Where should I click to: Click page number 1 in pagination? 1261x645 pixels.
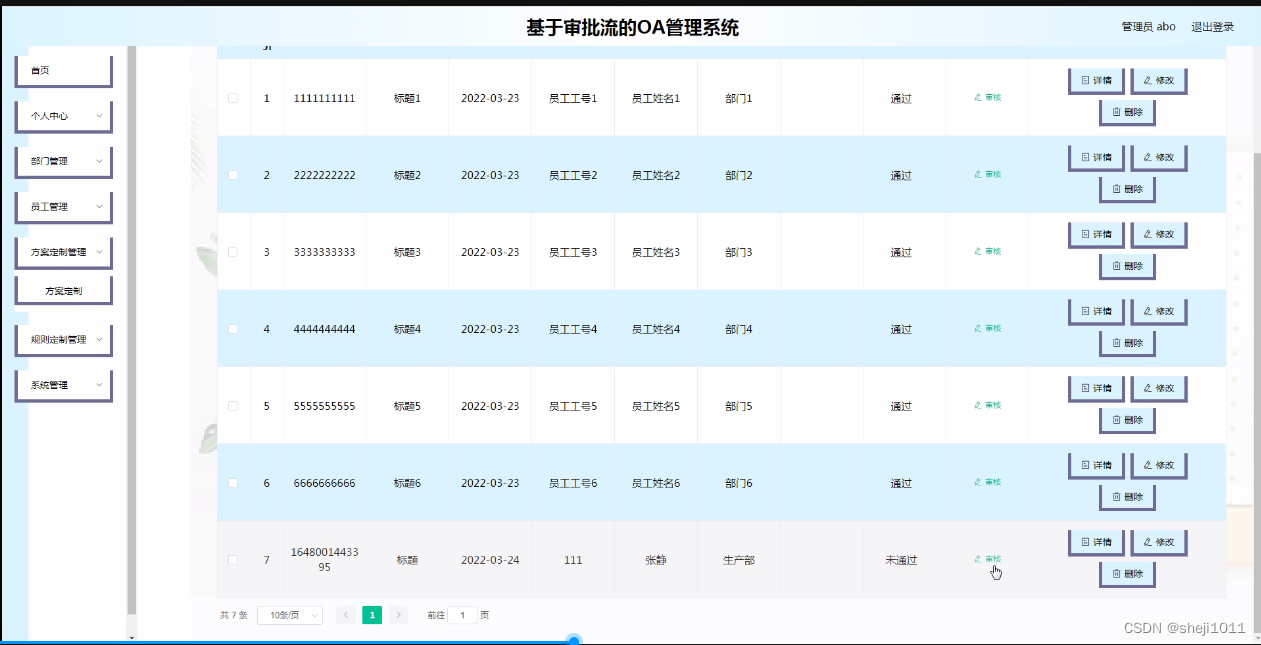372,615
